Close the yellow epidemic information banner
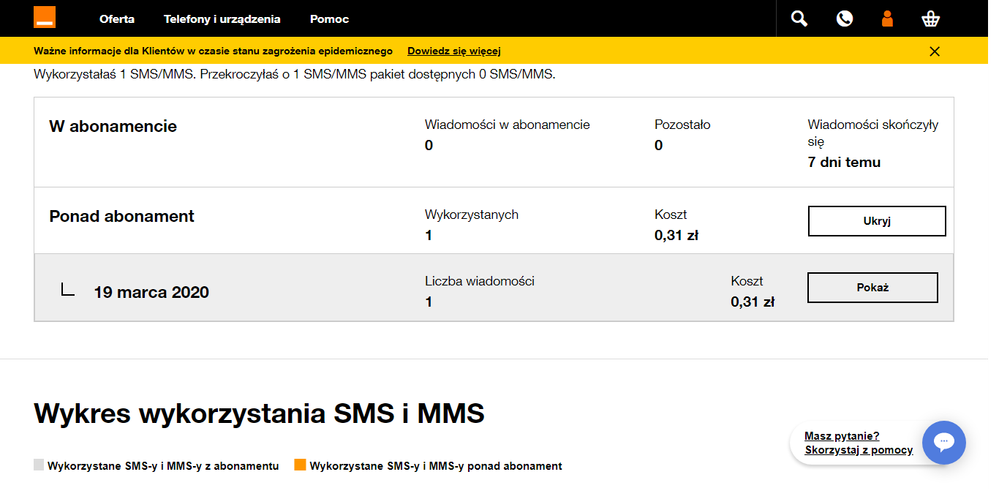Image resolution: width=999 pixels, height=489 pixels. pyautogui.click(x=934, y=51)
